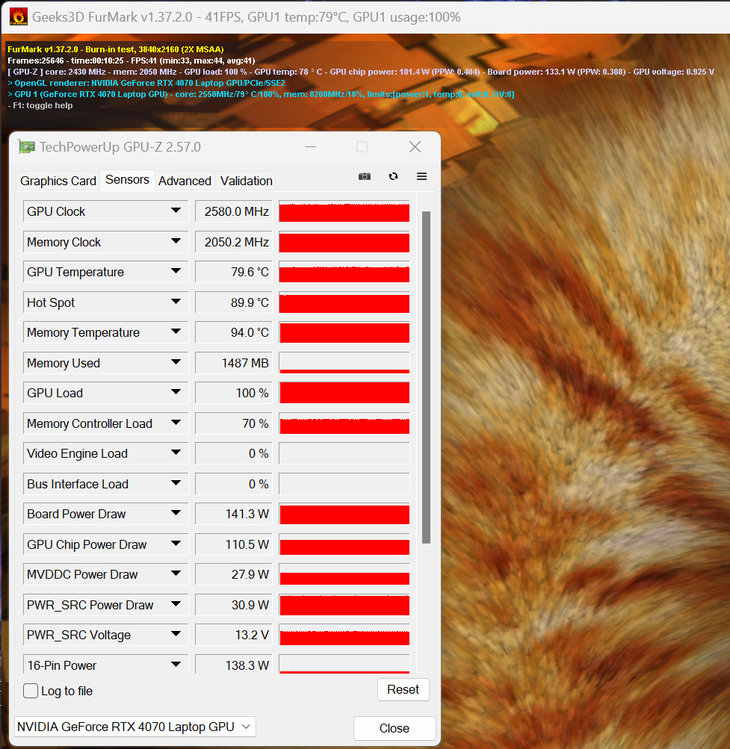Open the PWR_SRC Power Draw dropdown
Screen dimensions: 730x749
176,604
